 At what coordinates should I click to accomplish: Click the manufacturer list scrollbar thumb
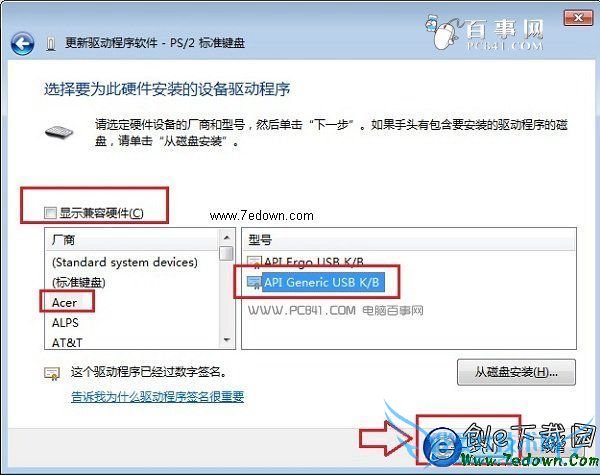coord(227,253)
